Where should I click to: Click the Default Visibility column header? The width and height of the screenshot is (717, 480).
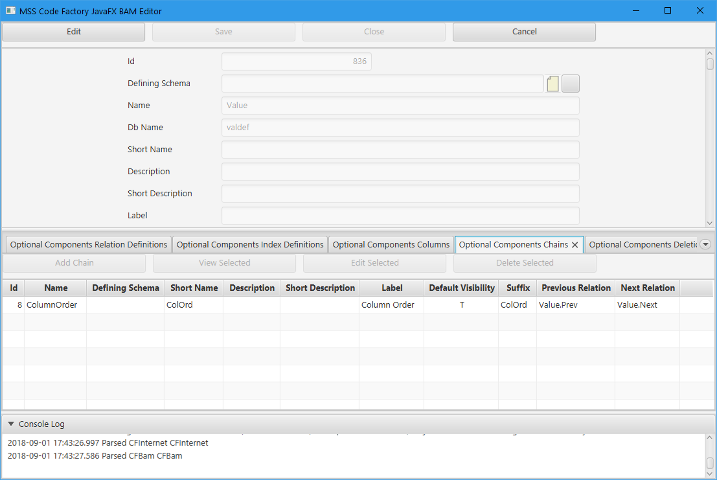pyautogui.click(x=461, y=288)
